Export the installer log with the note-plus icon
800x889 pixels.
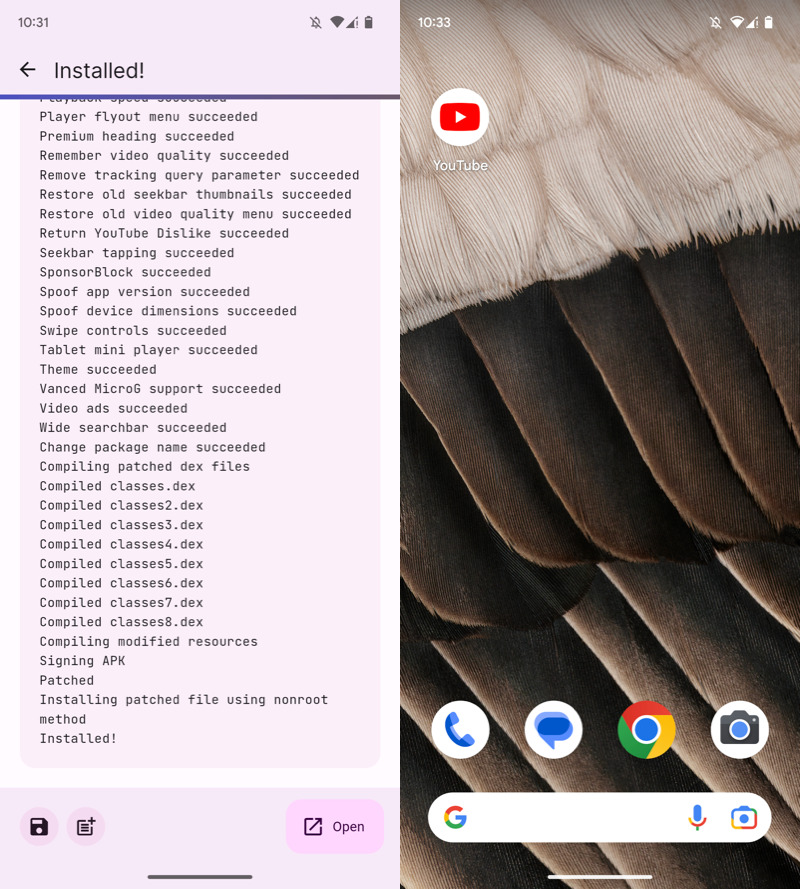pos(86,827)
